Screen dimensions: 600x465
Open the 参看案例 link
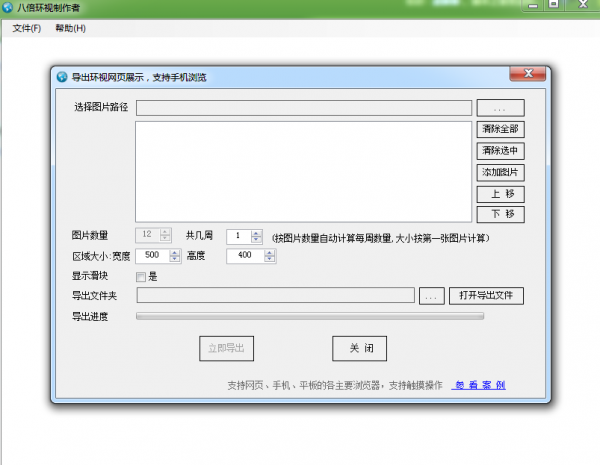(x=479, y=385)
